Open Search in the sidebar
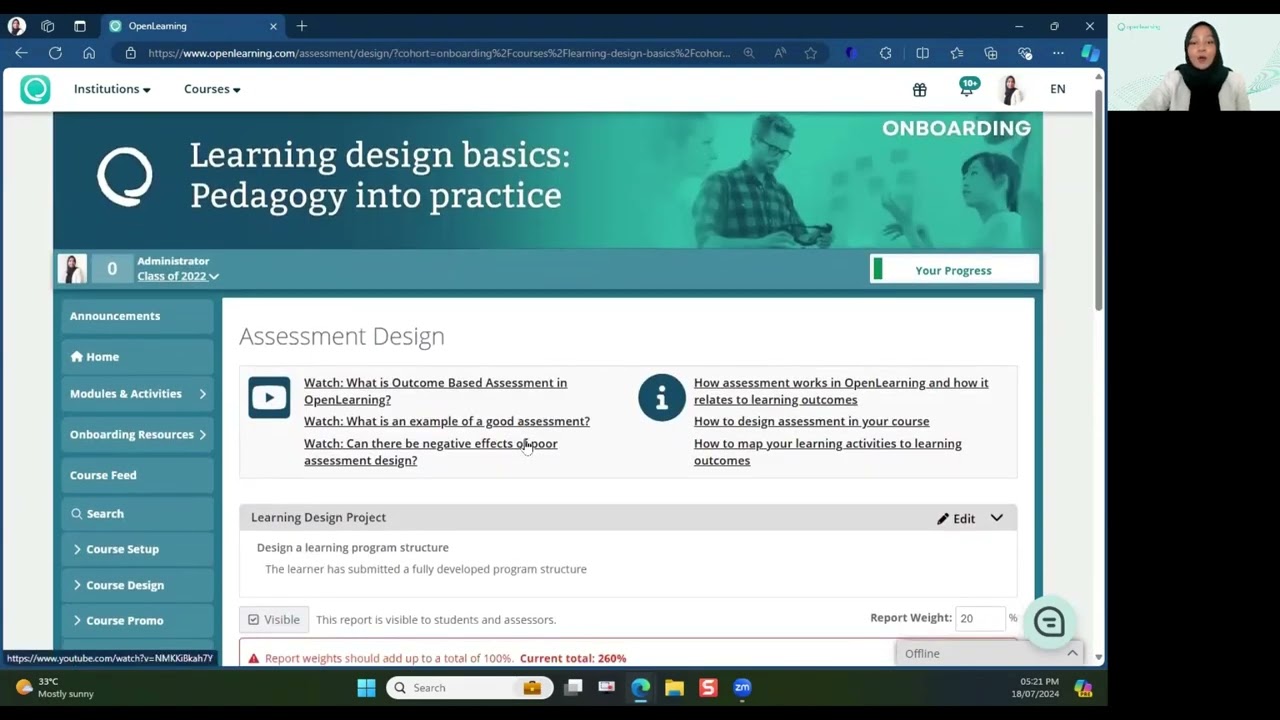This screenshot has width=1280, height=720. point(138,513)
